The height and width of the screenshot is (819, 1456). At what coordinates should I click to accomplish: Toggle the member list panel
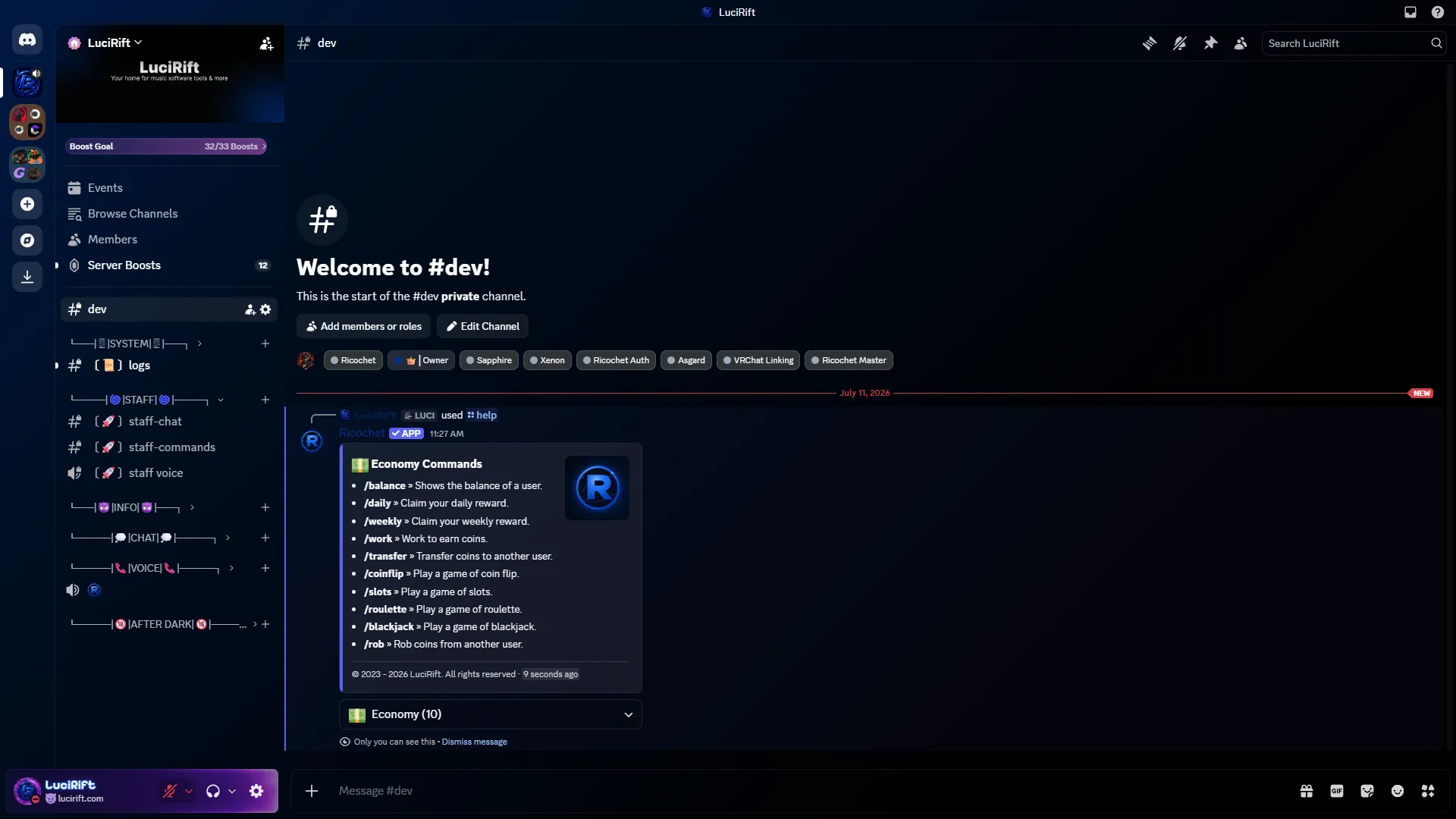(1241, 43)
